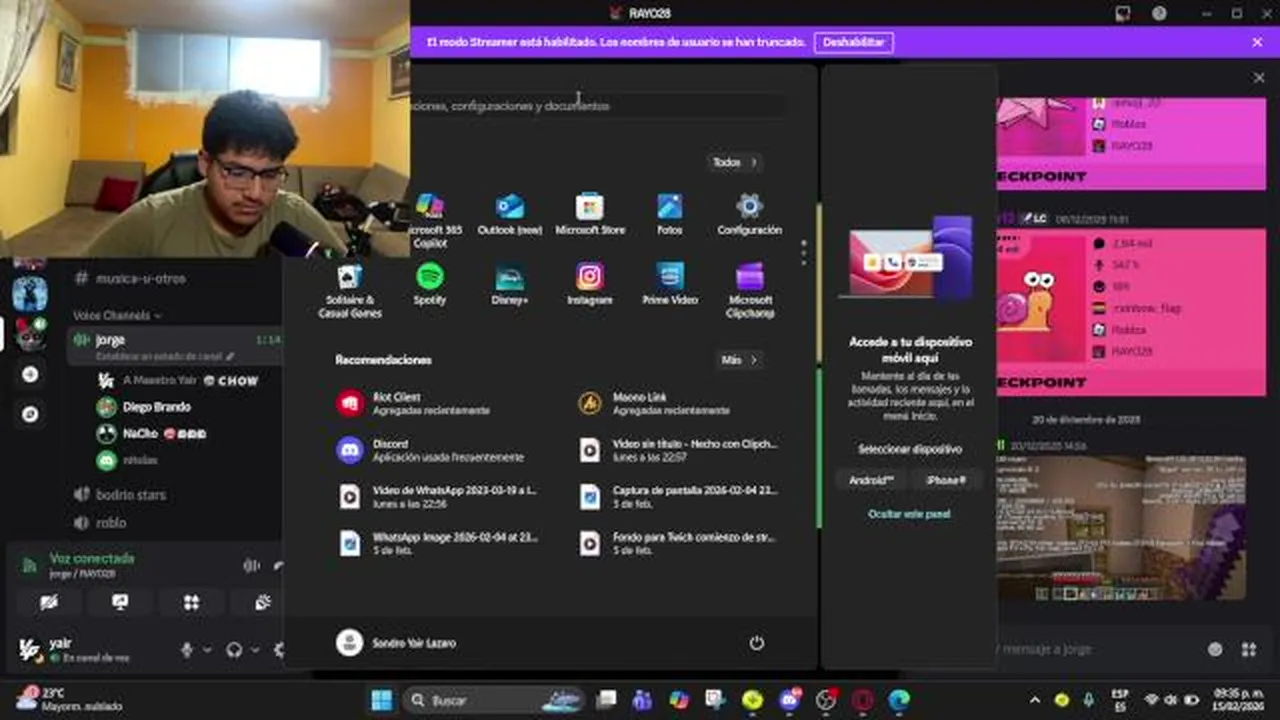Show more recommendations with Más button
Viewport: 1280px width, 720px height.
click(738, 360)
